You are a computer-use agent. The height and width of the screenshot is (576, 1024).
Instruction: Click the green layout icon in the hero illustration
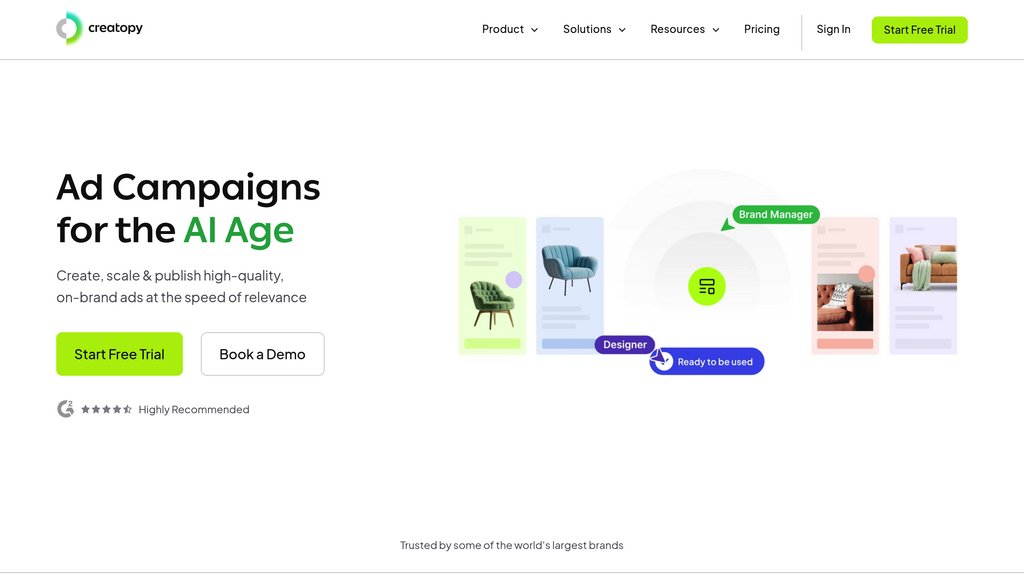(707, 287)
